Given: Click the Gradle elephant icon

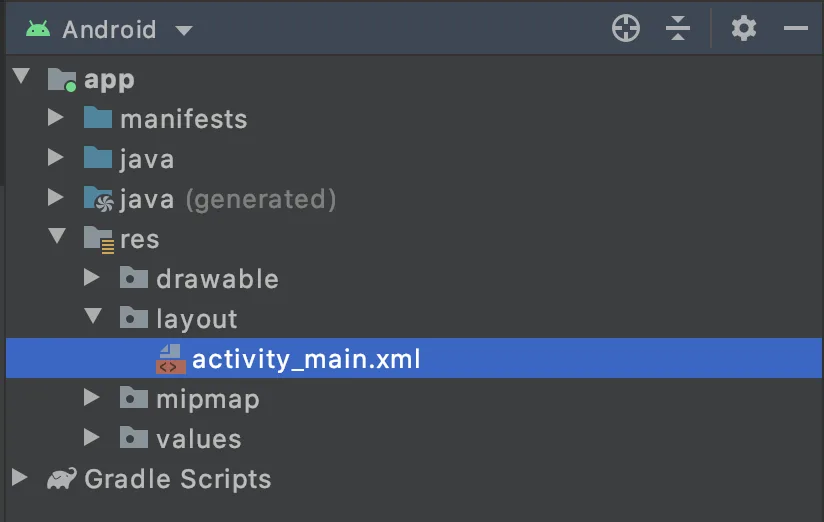Looking at the screenshot, I should 61,478.
